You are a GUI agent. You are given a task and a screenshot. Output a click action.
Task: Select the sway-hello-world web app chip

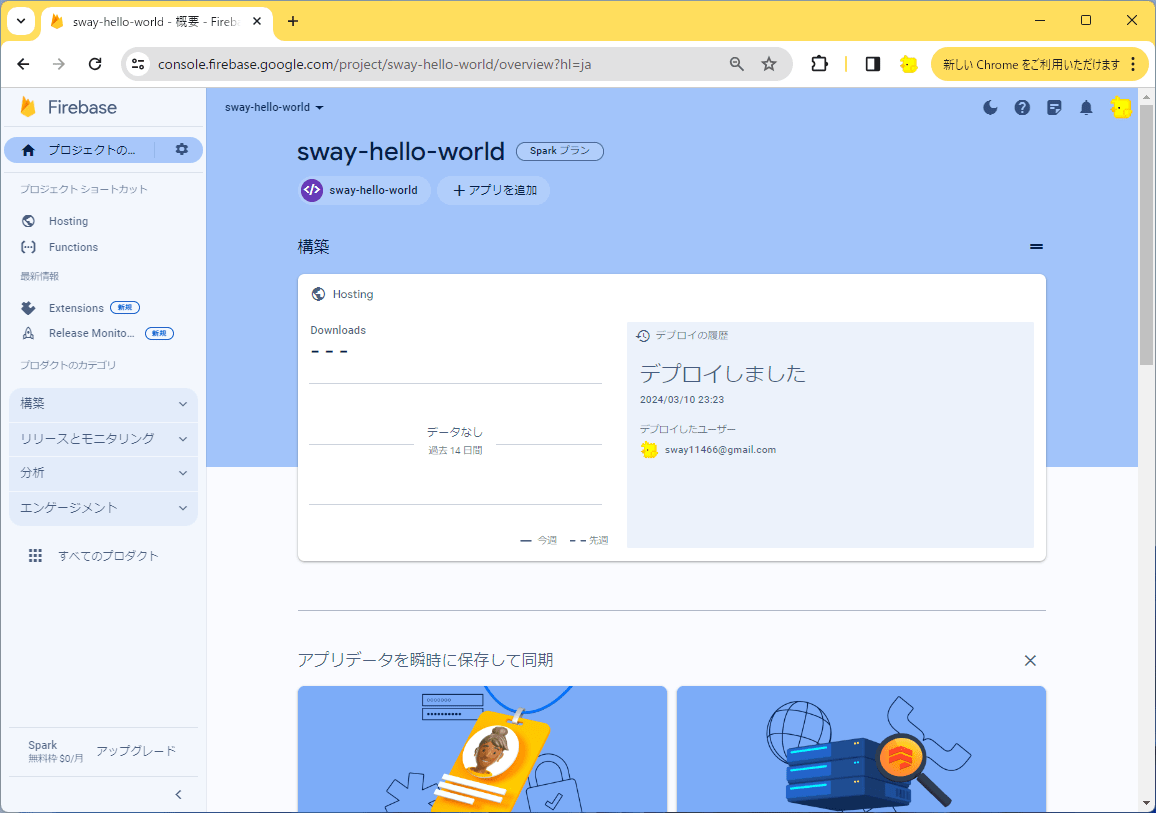click(364, 190)
